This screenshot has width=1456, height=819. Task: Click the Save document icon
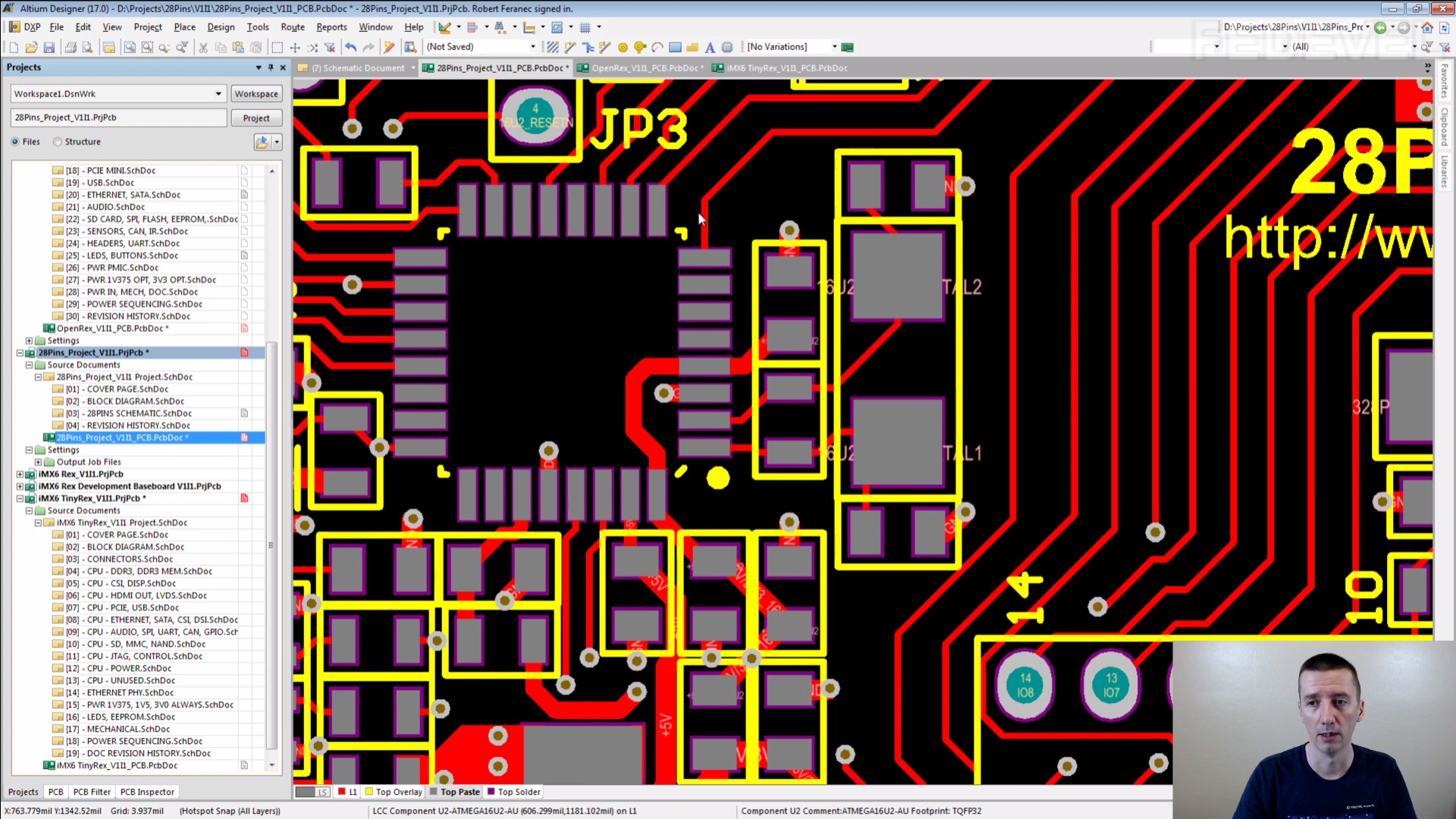49,47
